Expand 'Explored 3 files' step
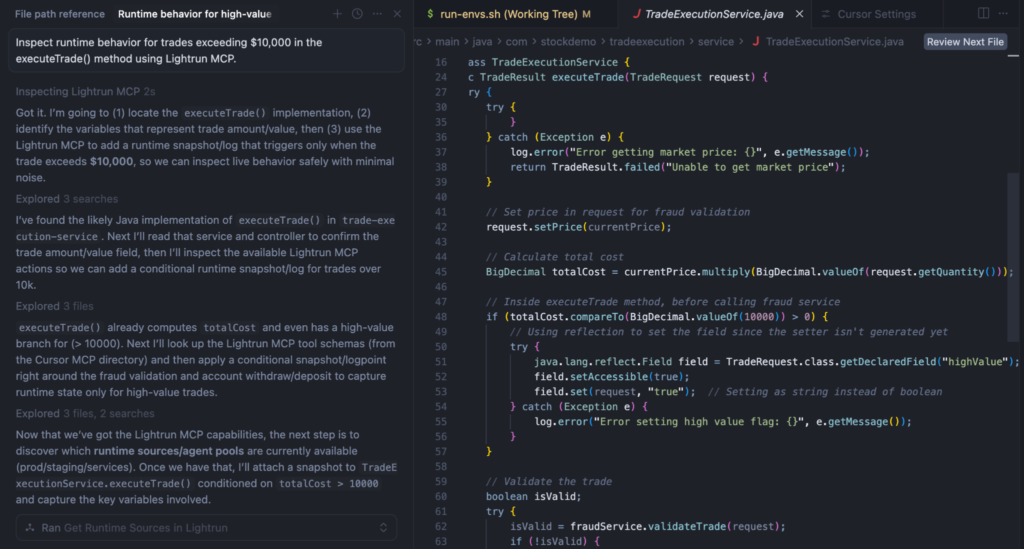 [x=54, y=306]
